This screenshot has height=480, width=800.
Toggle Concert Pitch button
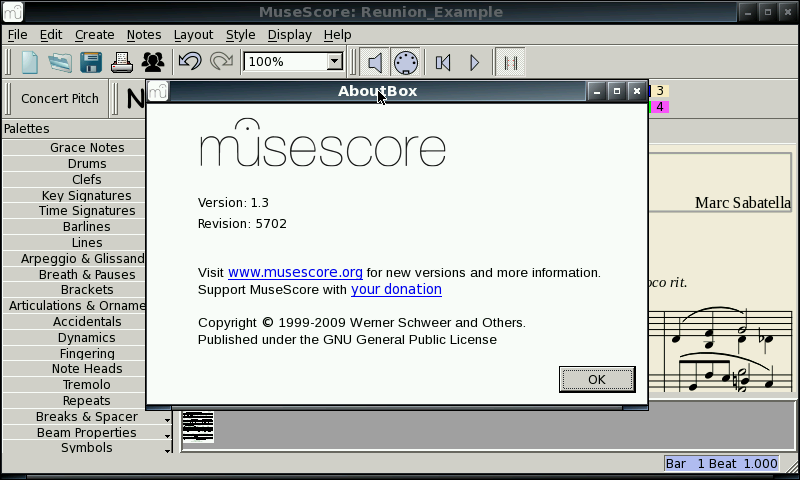pos(60,98)
